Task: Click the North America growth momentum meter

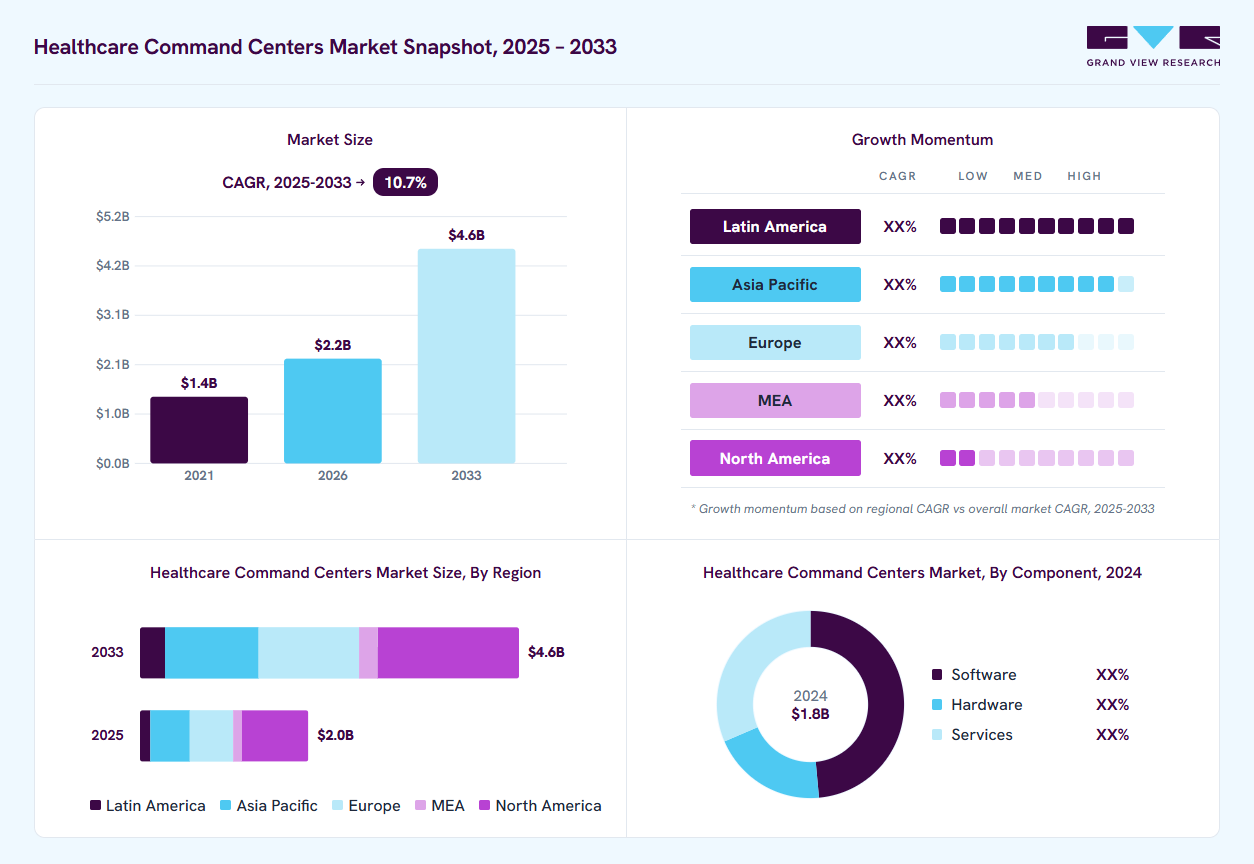Action: pyautogui.click(x=1037, y=458)
